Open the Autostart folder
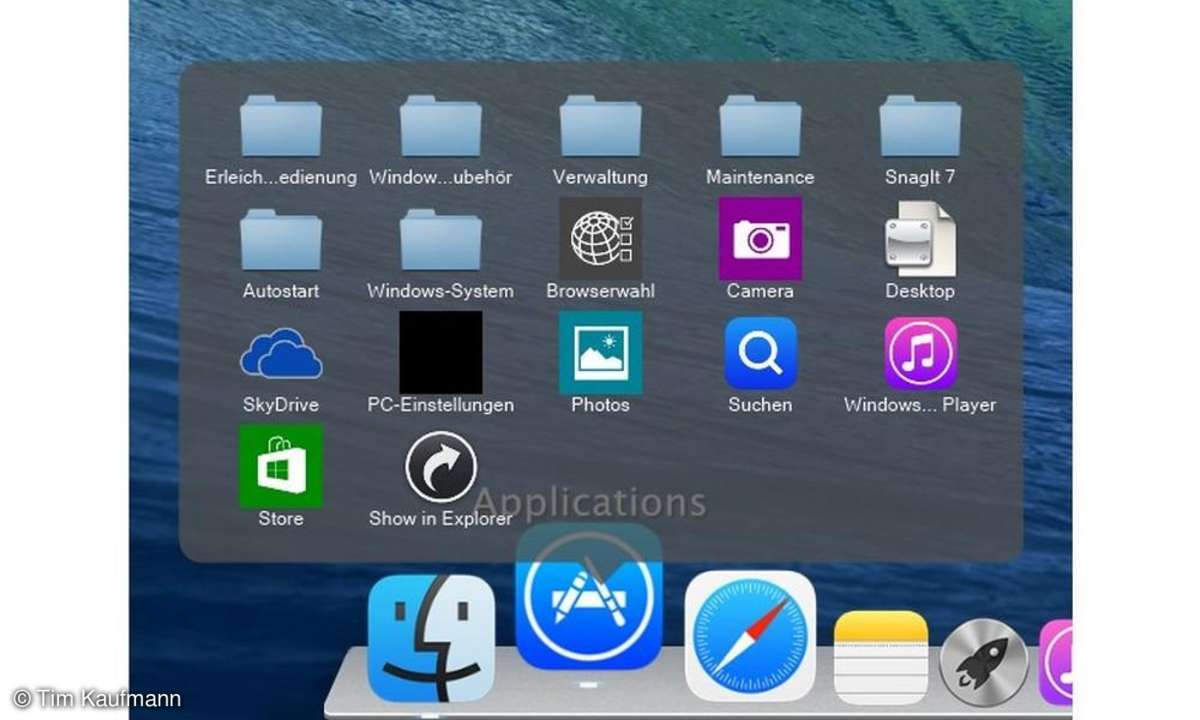 281,240
